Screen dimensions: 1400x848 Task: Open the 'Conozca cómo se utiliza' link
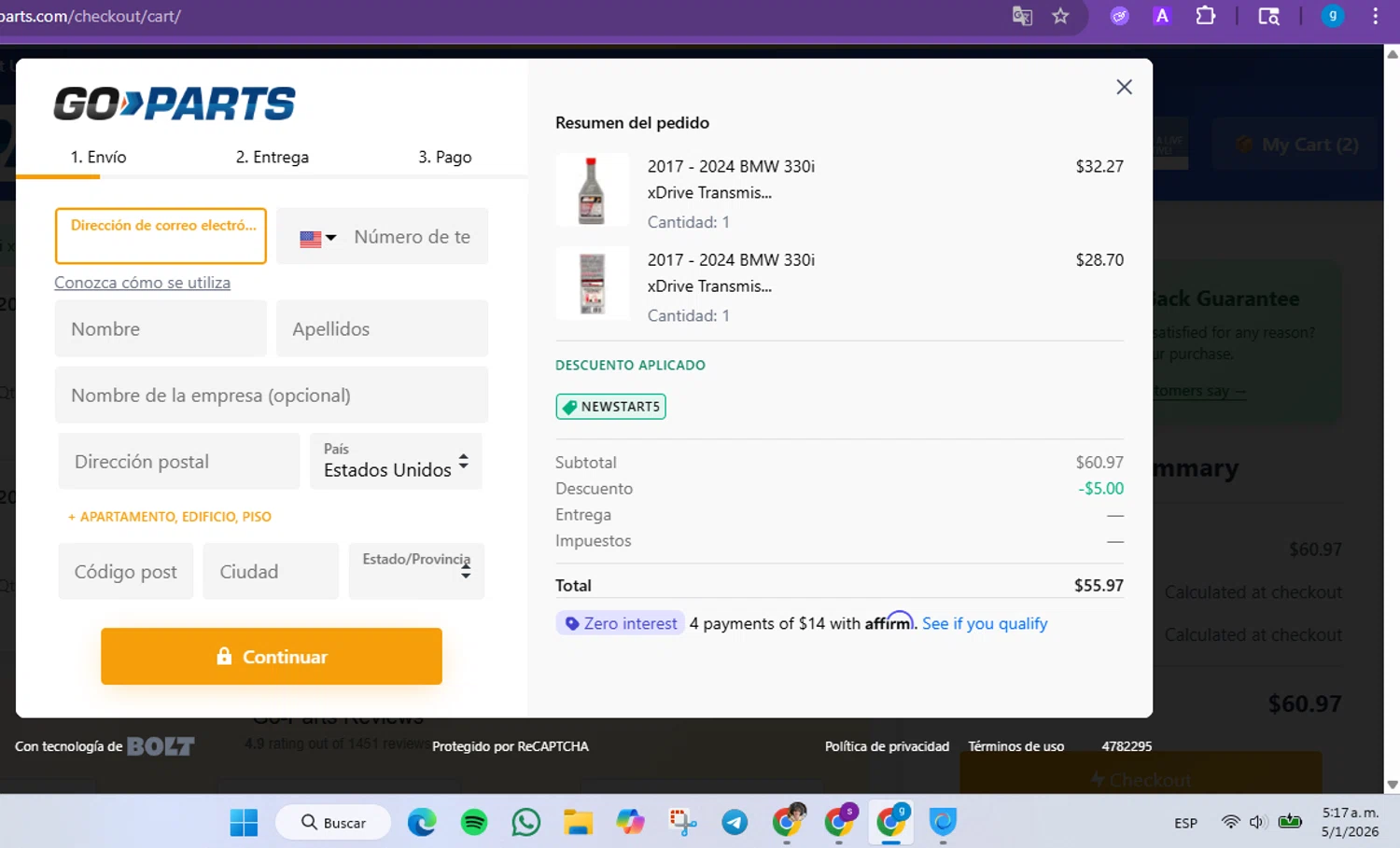pyautogui.click(x=142, y=283)
